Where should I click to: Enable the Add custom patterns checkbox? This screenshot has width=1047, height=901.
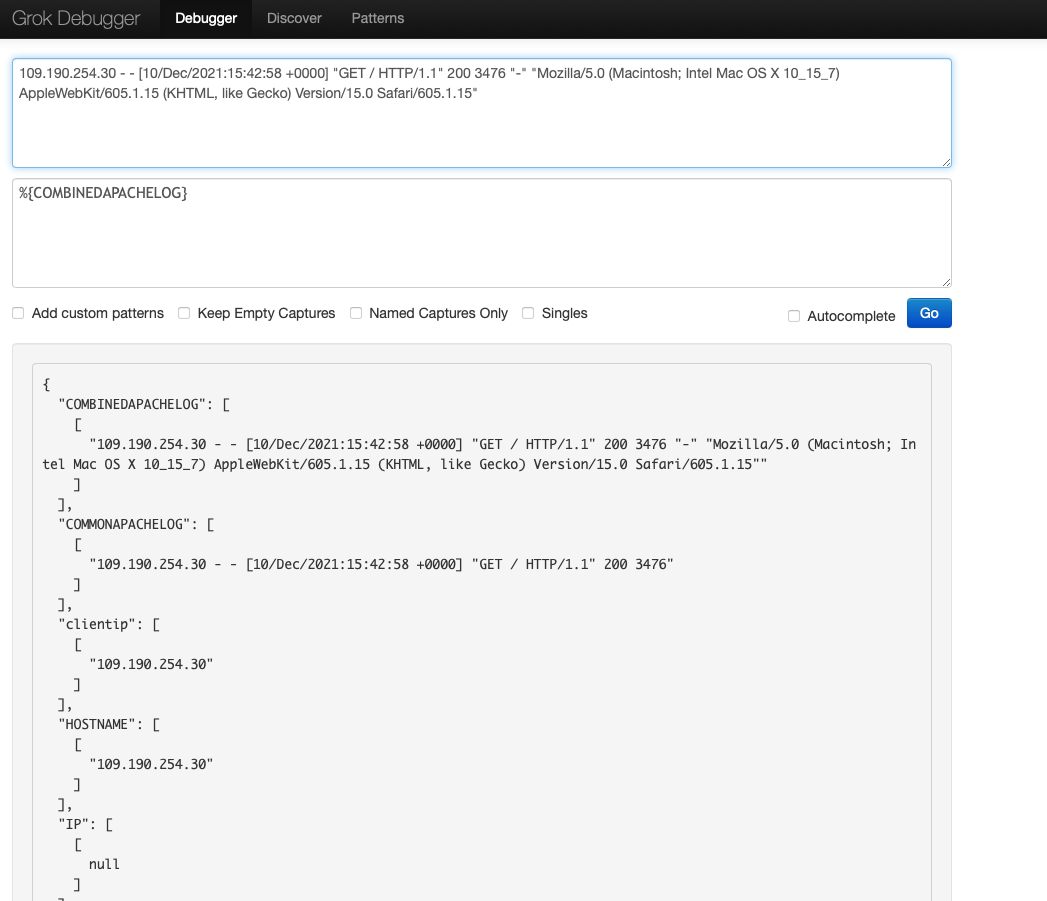point(18,313)
